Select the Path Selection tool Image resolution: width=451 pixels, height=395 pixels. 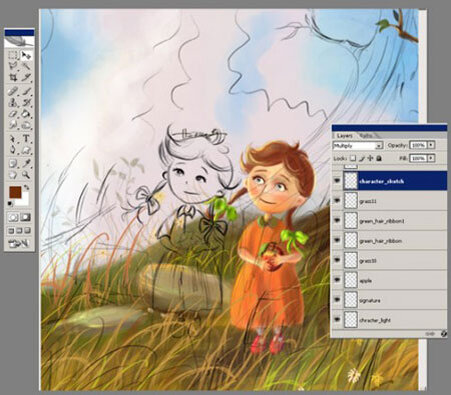click(x=13, y=139)
